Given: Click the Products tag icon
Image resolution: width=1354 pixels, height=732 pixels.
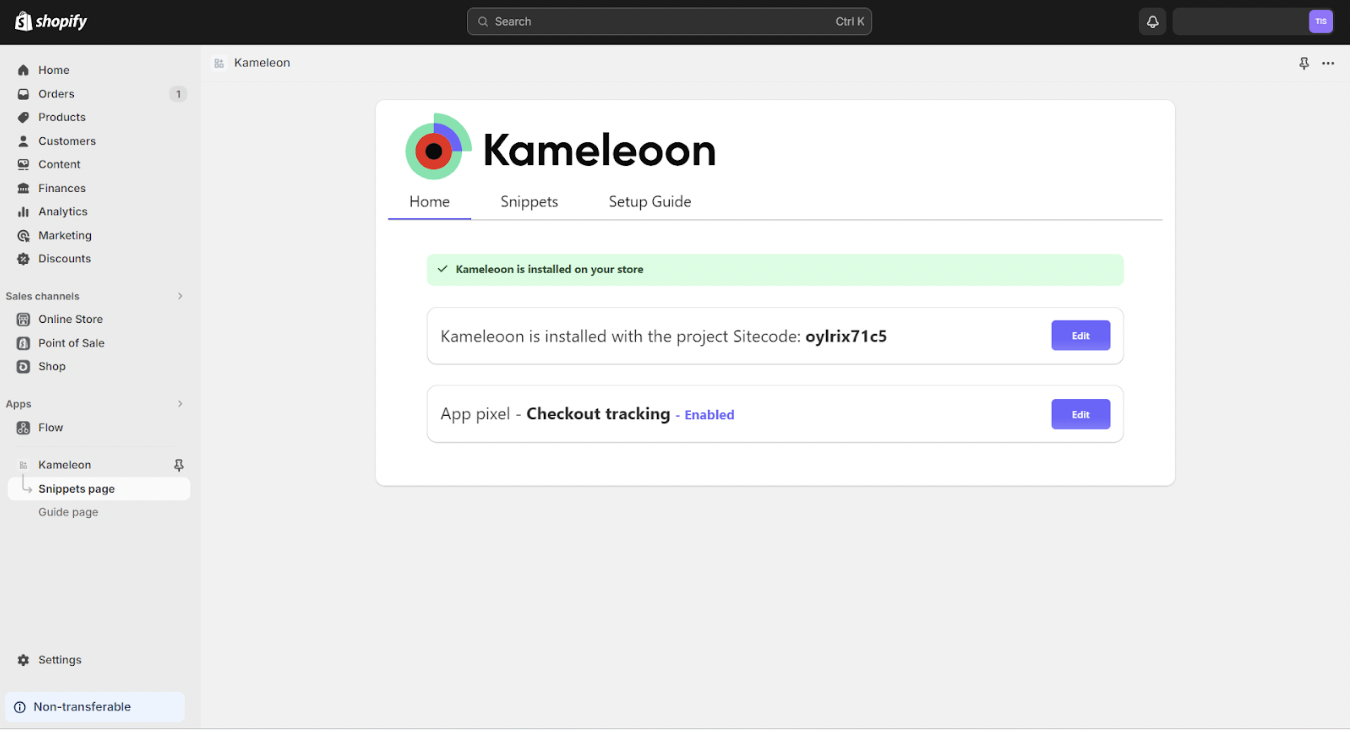Looking at the screenshot, I should click(23, 117).
